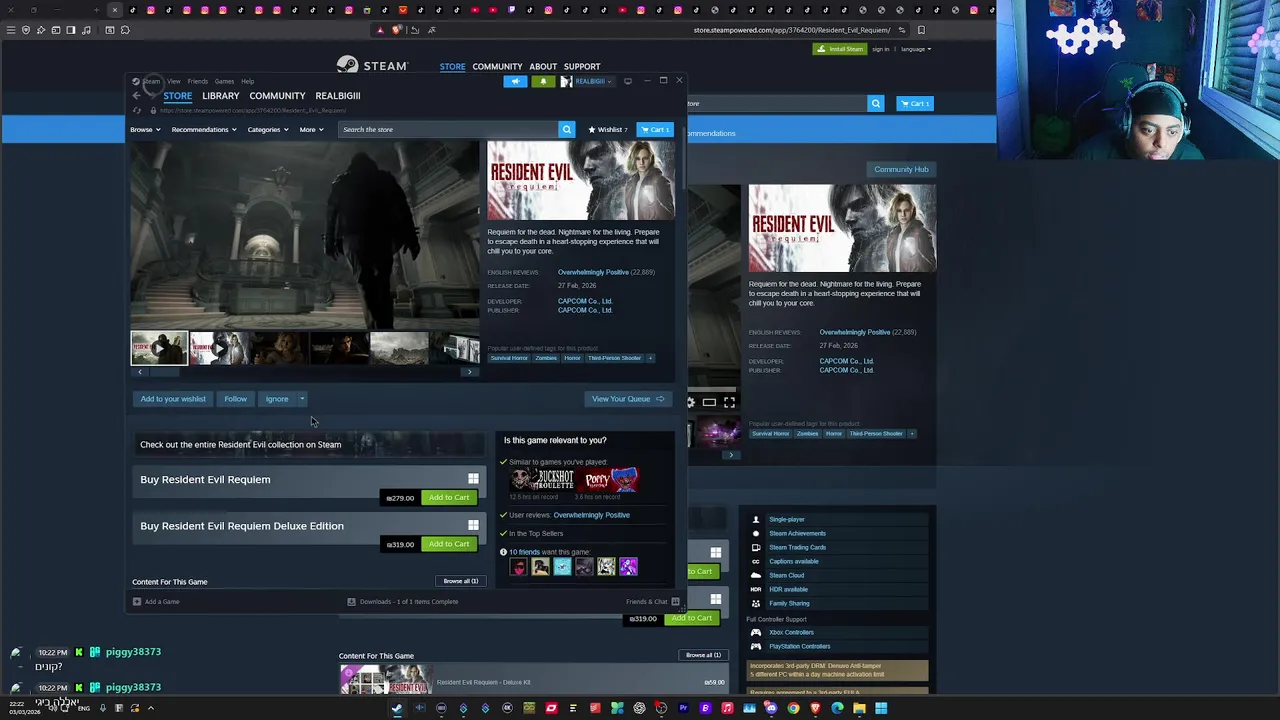Screen dimensions: 1280x720
Task: Open the Browse dropdown in Steam client
Action: click(x=145, y=129)
